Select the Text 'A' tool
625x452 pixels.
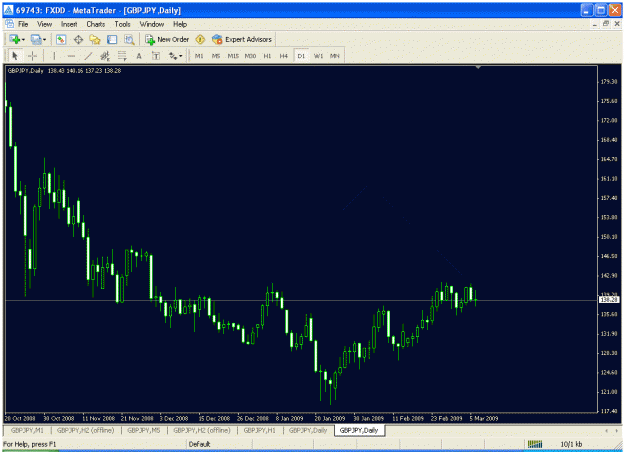click(139, 56)
